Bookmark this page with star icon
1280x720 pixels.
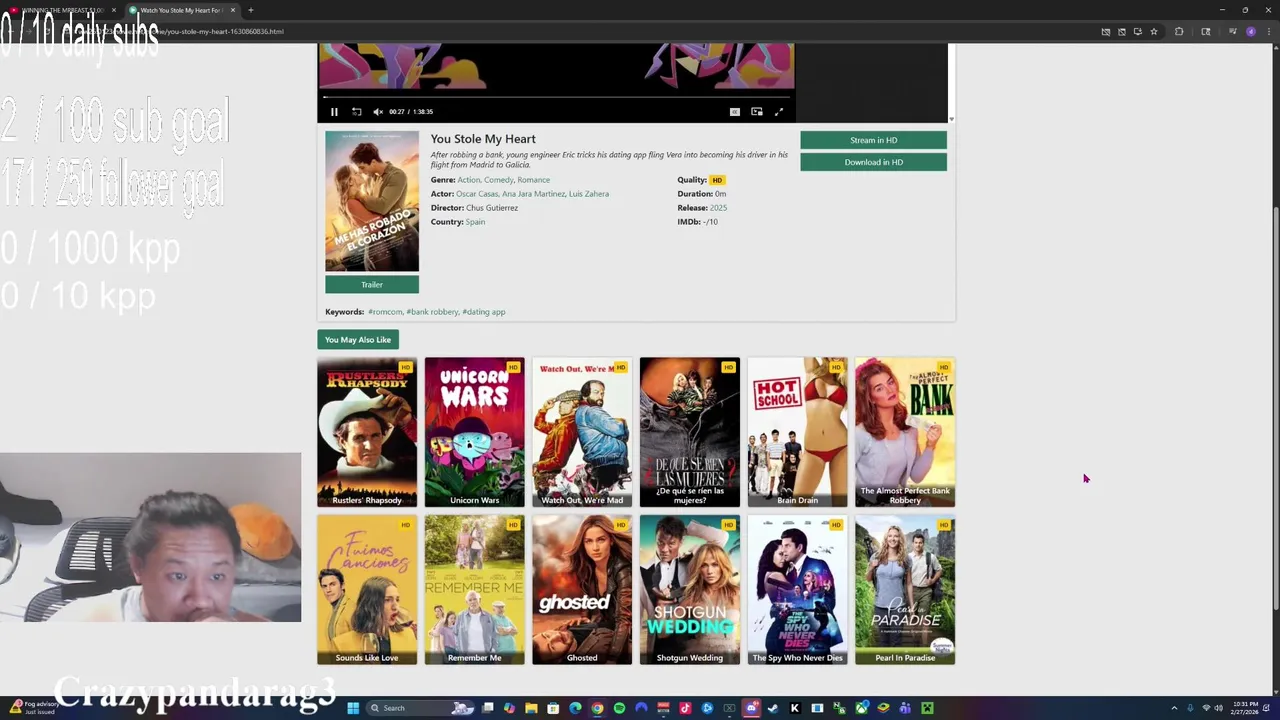pos(1154,31)
